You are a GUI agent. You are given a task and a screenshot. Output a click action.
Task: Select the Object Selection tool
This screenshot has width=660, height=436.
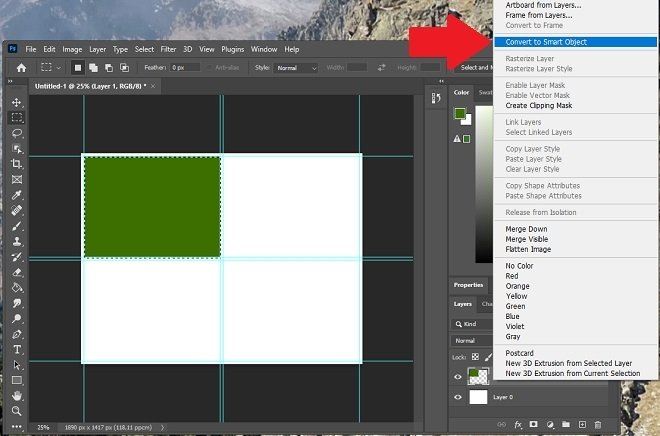point(17,149)
